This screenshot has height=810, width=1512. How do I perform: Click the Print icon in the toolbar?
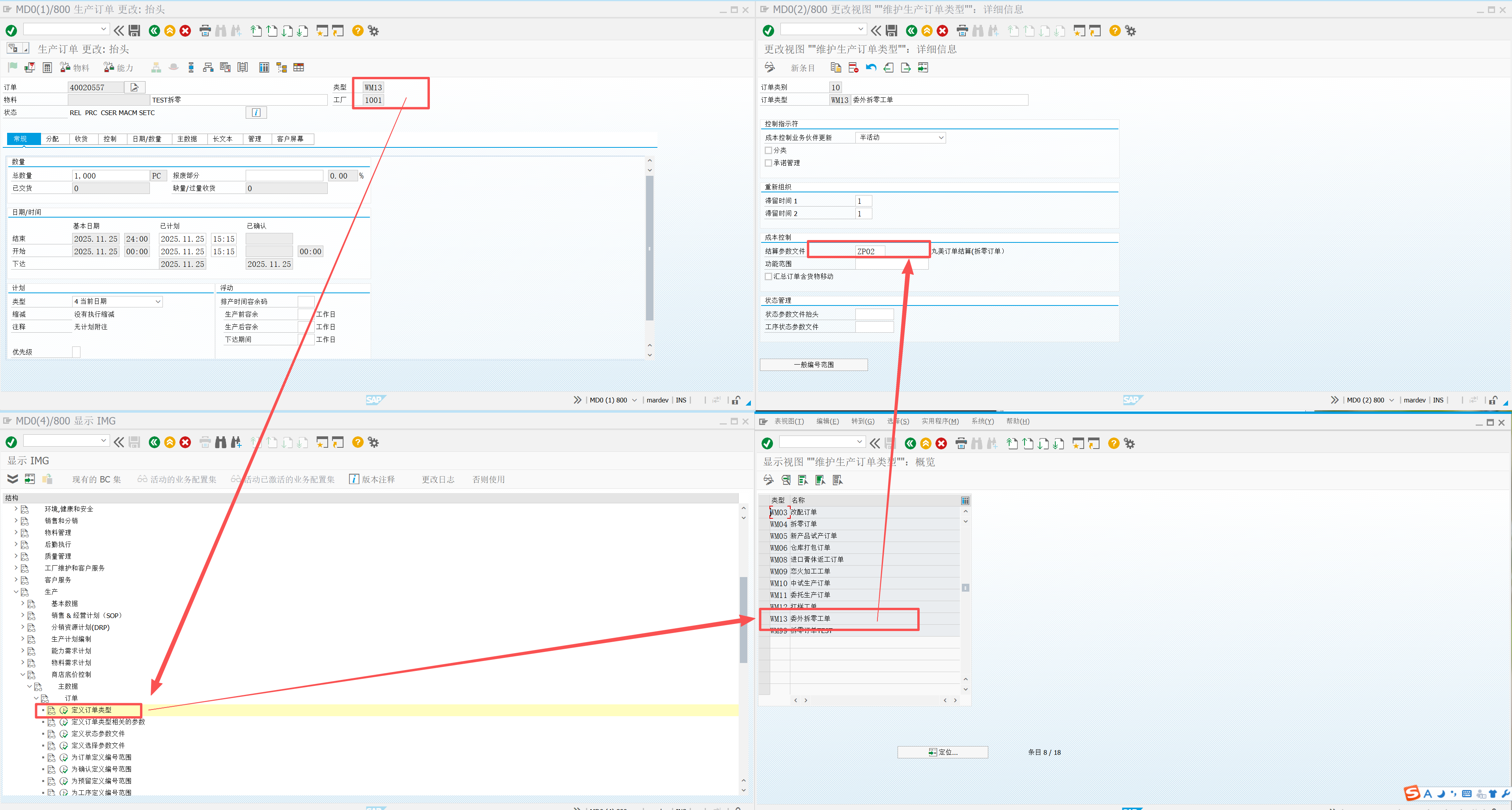click(205, 30)
